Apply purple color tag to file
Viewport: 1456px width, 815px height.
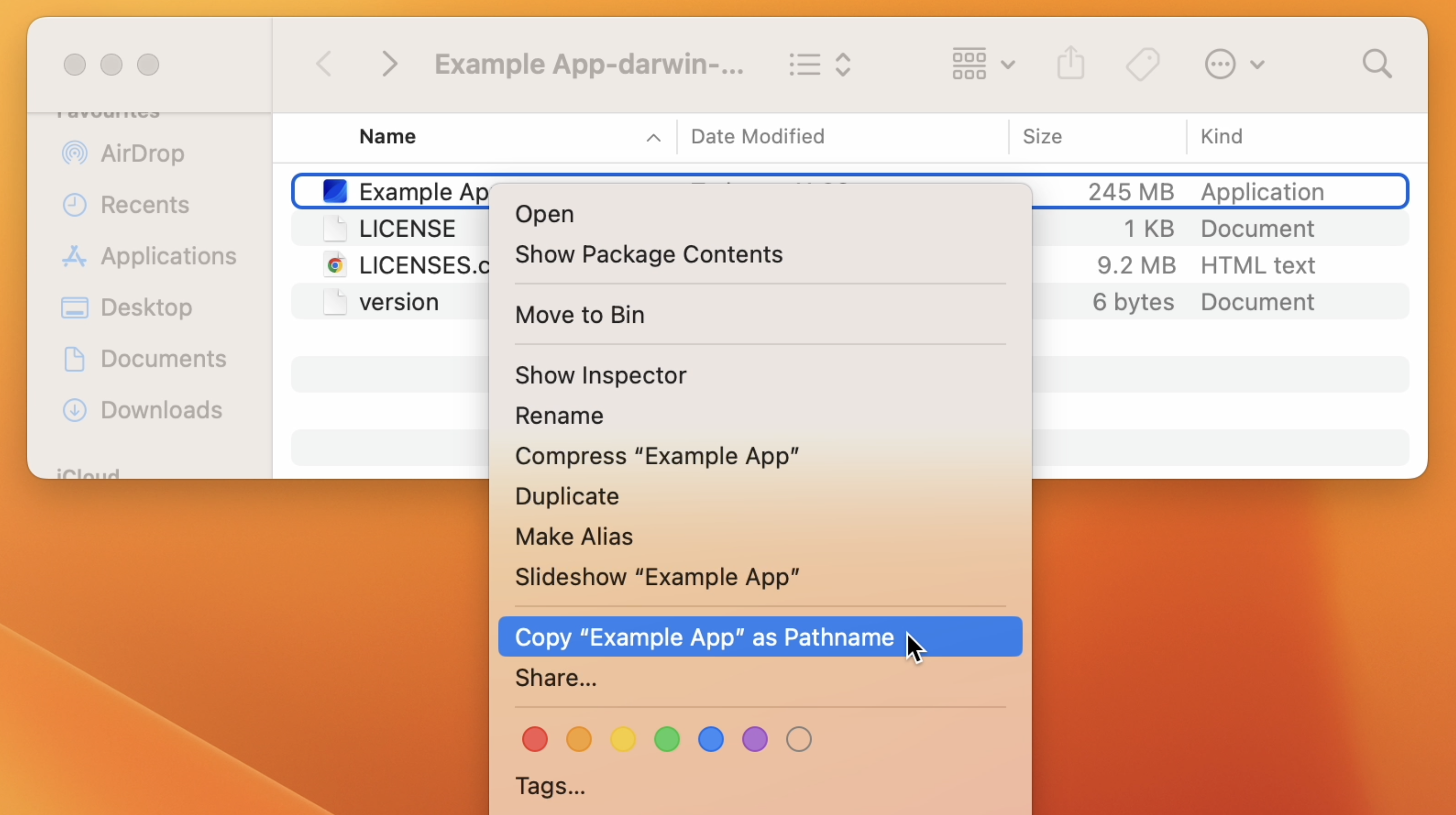click(x=755, y=739)
